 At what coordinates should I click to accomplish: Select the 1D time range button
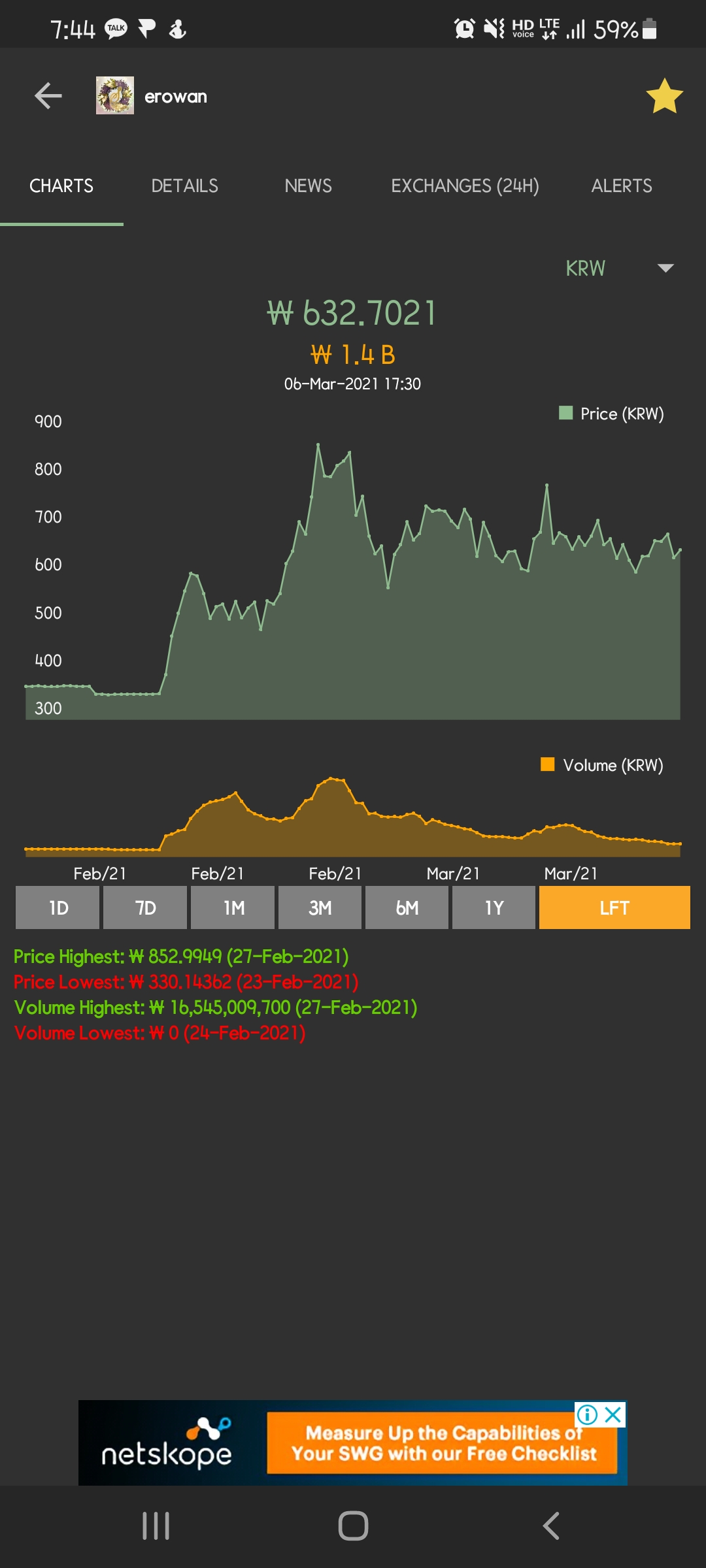58,907
